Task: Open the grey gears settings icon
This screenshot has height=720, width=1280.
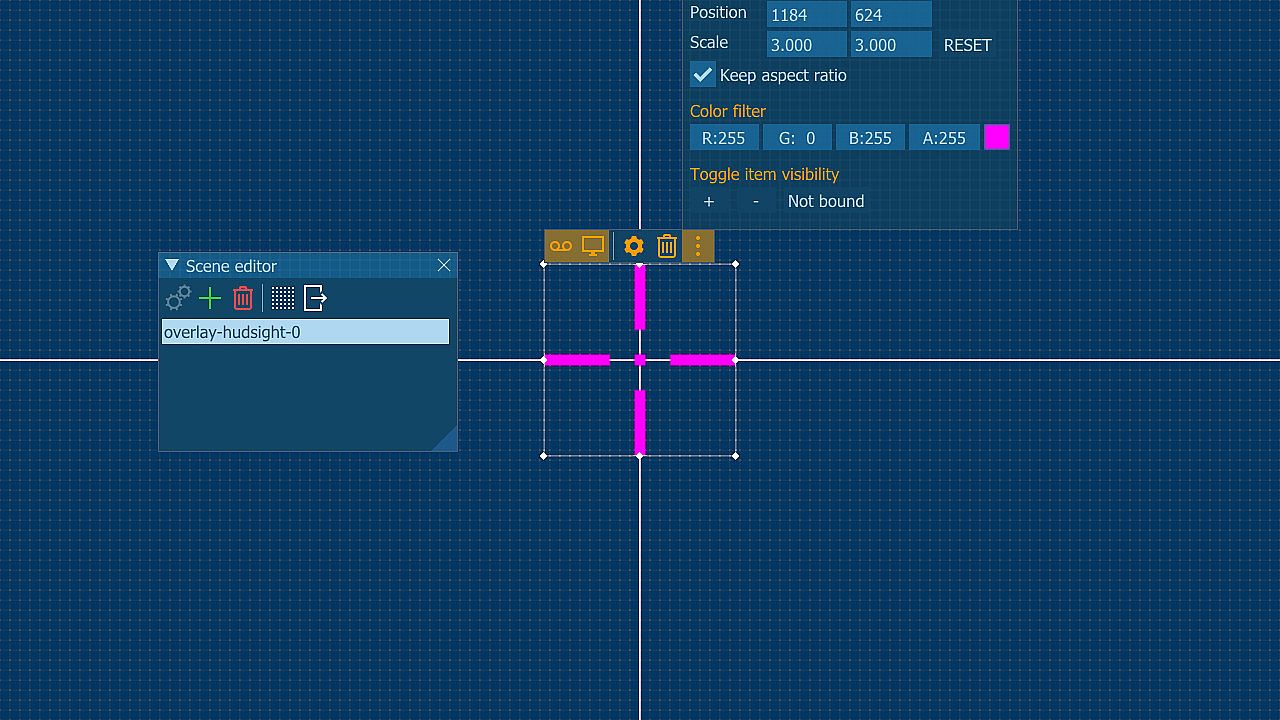Action: 178,298
